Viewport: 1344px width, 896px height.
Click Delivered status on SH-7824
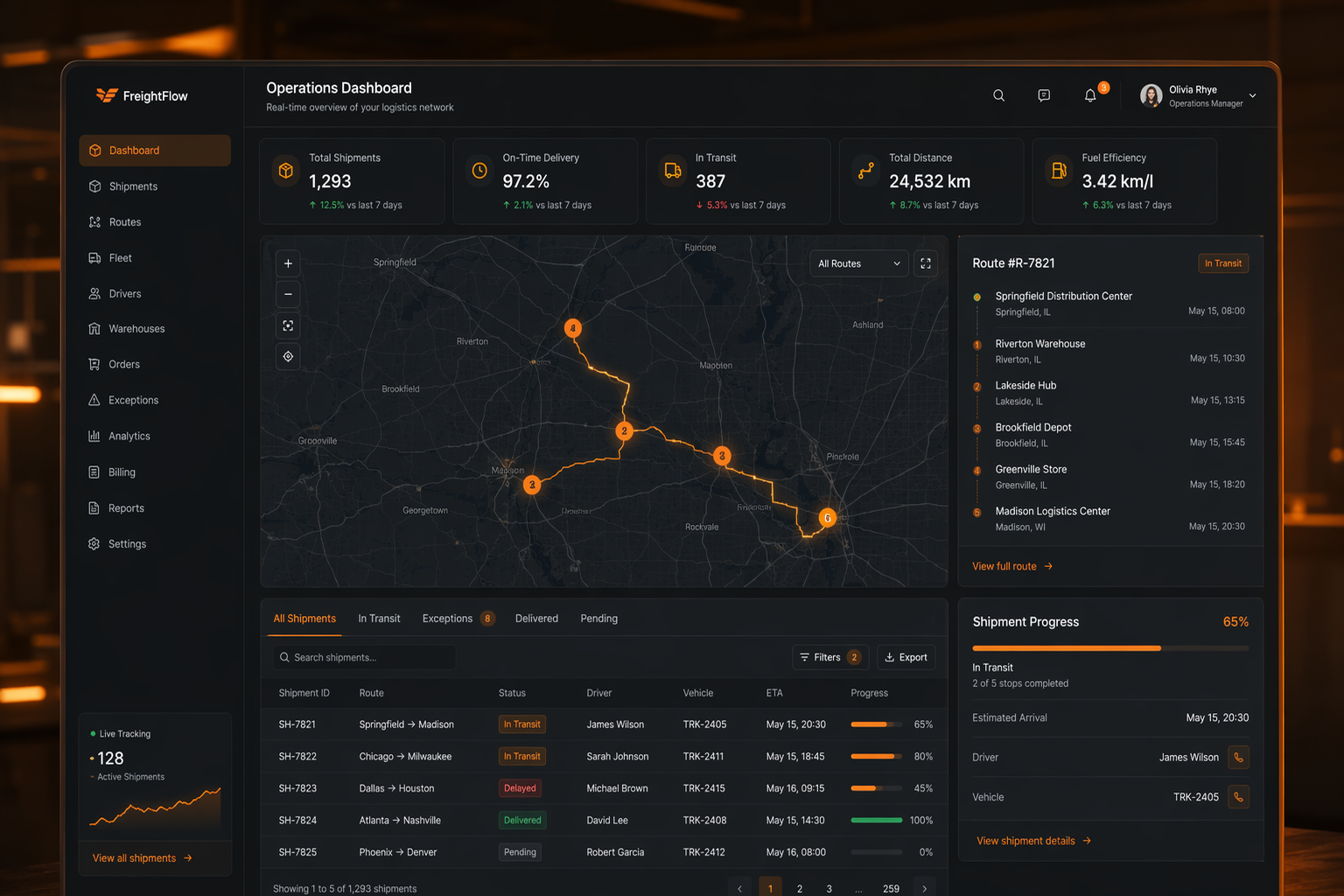pyautogui.click(x=522, y=820)
